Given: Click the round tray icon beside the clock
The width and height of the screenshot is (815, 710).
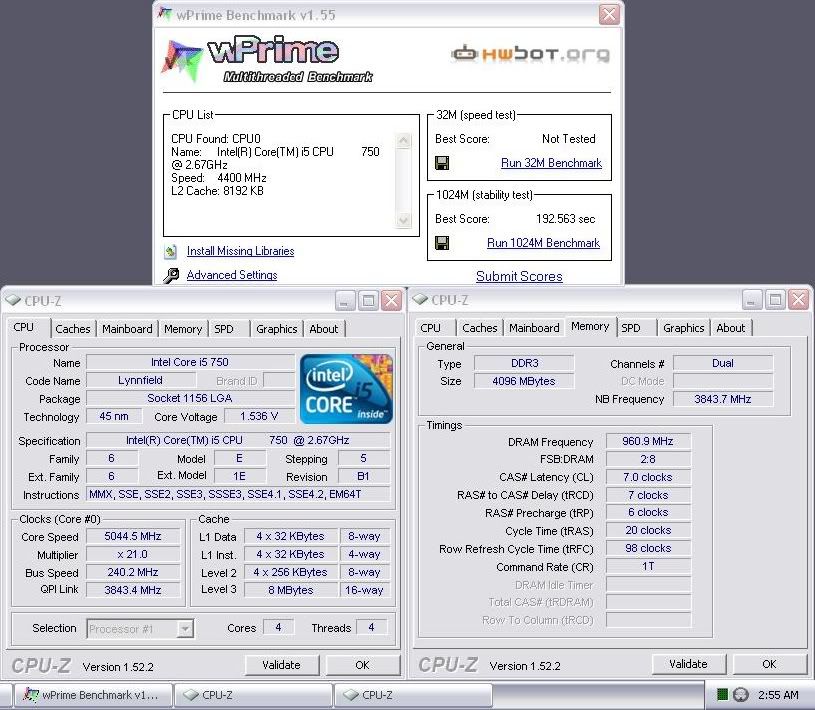Looking at the screenshot, I should point(740,694).
